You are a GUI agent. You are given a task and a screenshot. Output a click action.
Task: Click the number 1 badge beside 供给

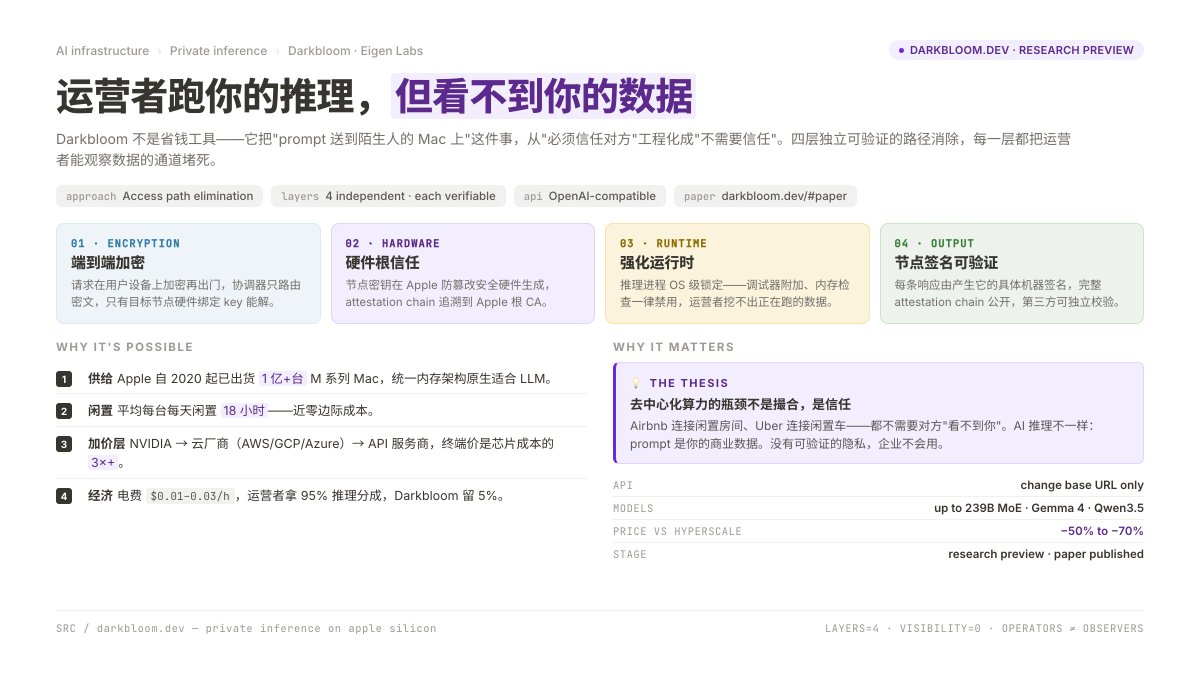64,379
